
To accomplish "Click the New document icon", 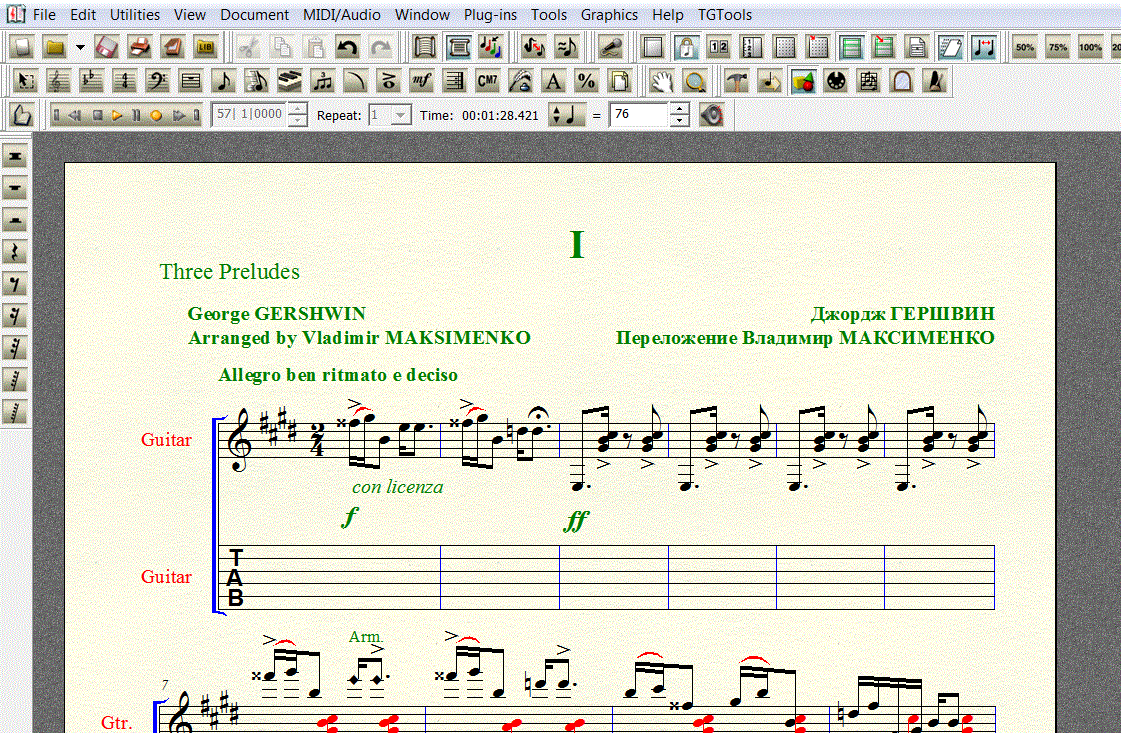I will coord(22,47).
